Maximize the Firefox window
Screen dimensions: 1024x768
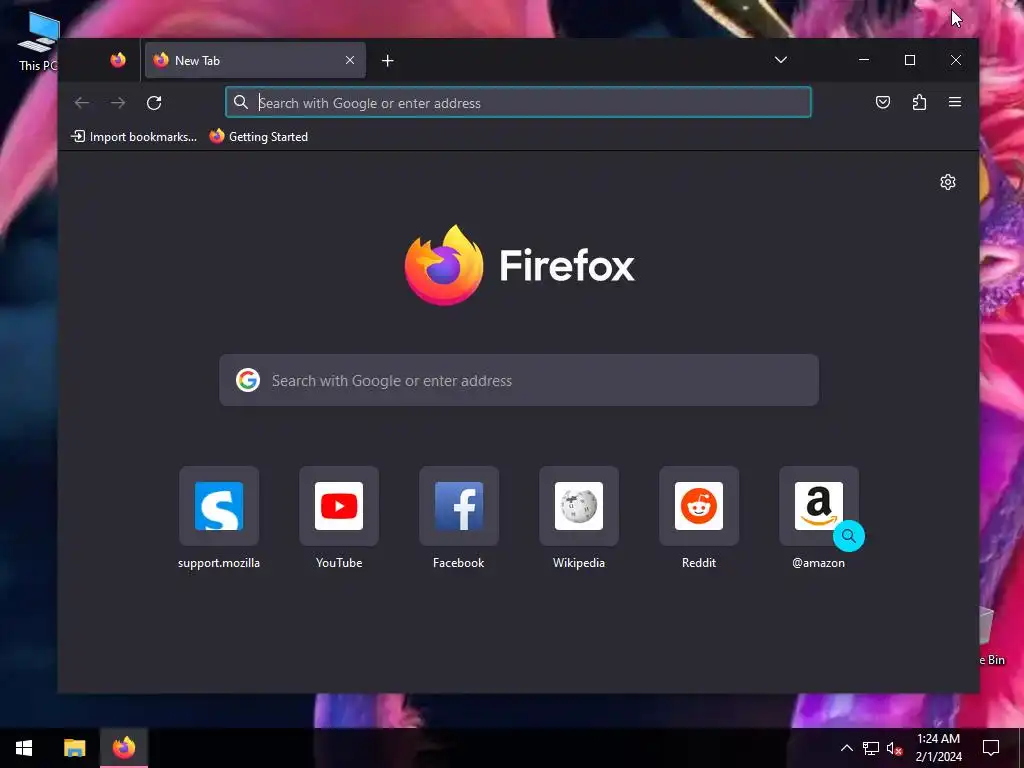coord(910,60)
